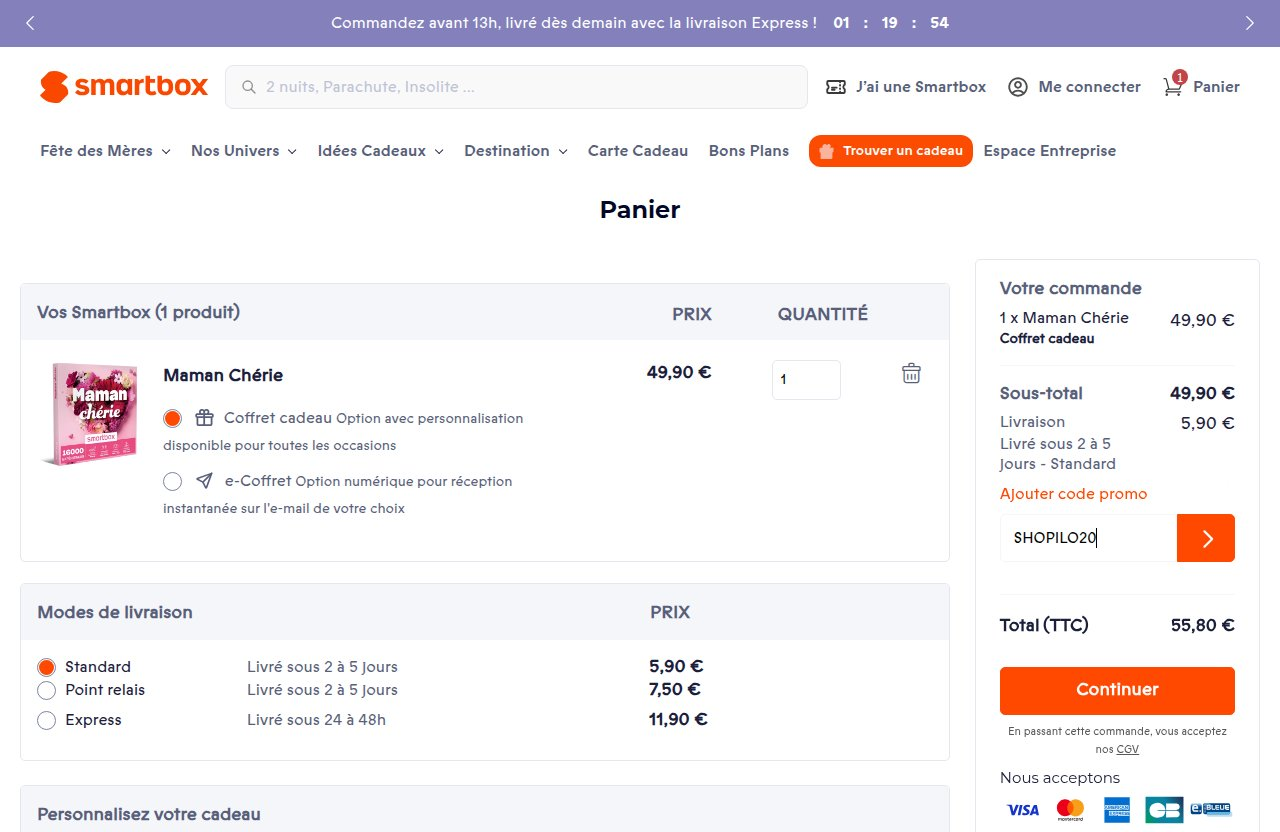
Task: Click the 11,90 € Express price
Action: coord(679,719)
